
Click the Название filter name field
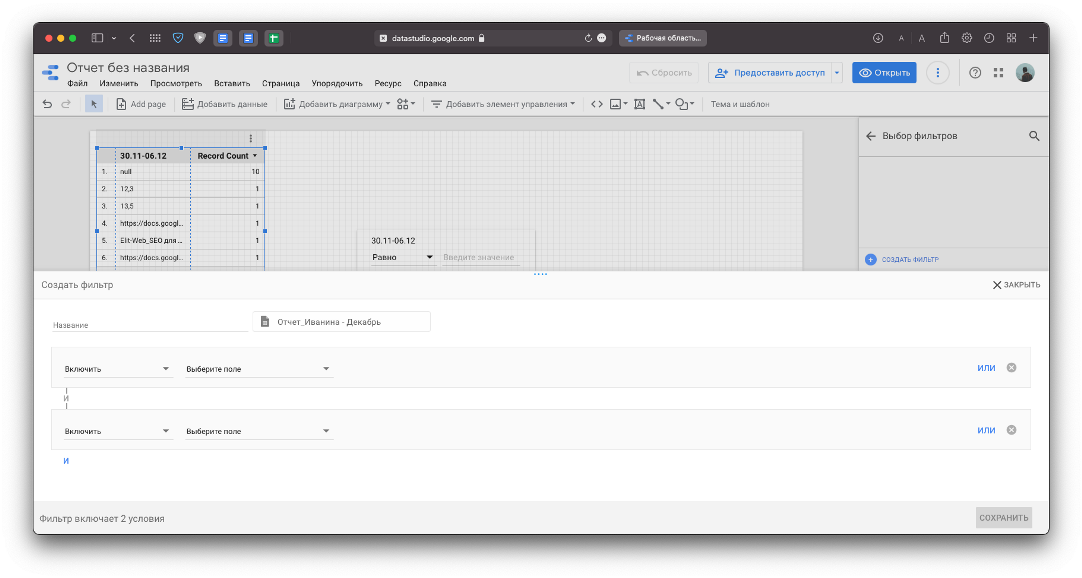pos(150,323)
